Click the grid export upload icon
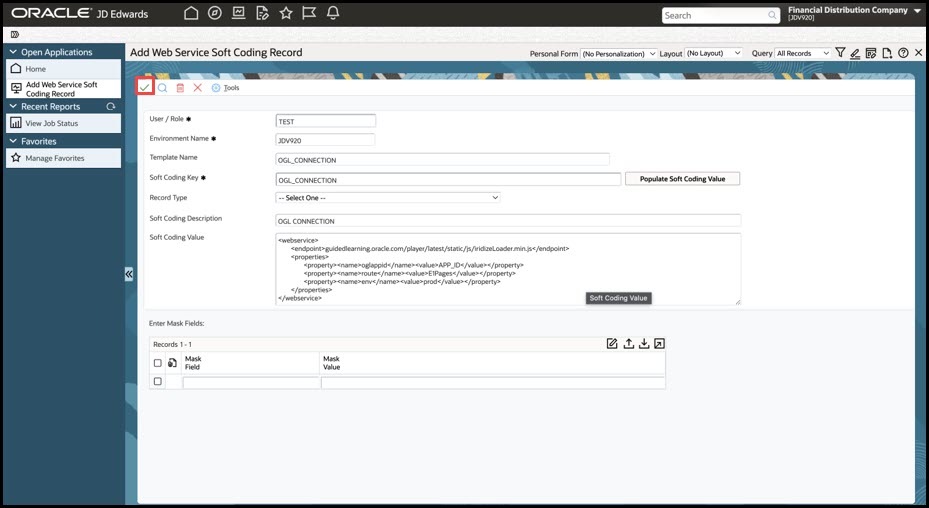The width and height of the screenshot is (929, 508). click(629, 344)
